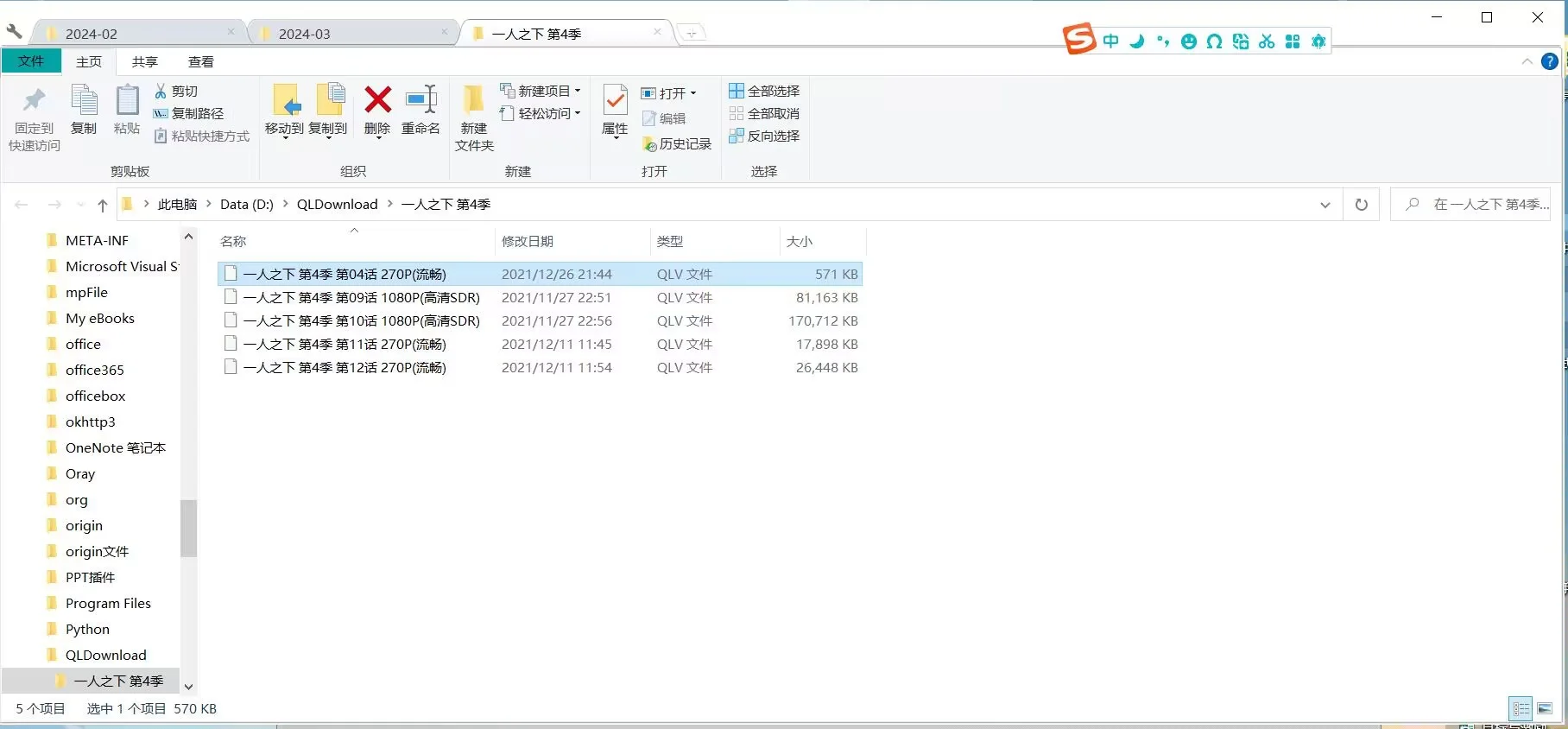Open Properties (属性) for the file
Viewport: 1568px width, 729px height.
tap(615, 111)
